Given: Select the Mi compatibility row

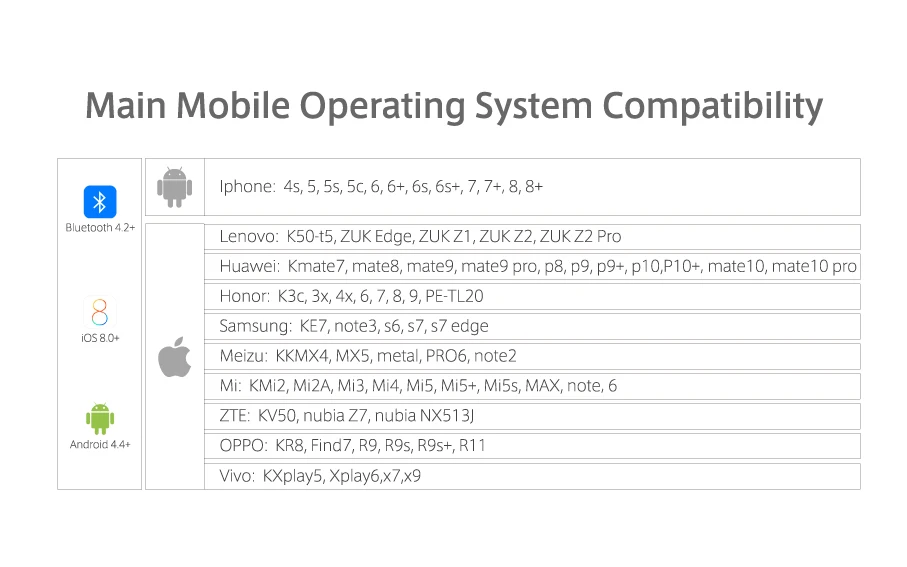Looking at the screenshot, I should pos(532,386).
